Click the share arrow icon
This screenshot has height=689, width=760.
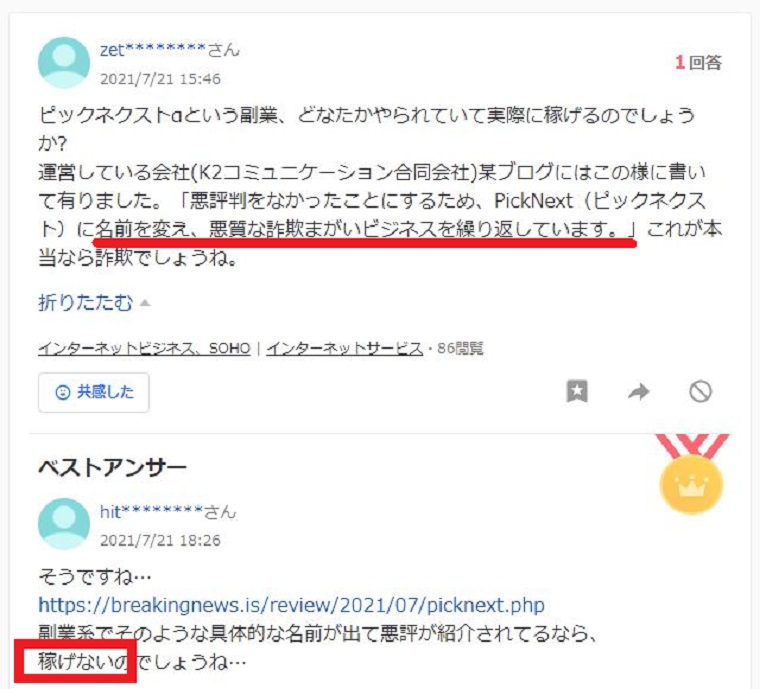point(638,391)
